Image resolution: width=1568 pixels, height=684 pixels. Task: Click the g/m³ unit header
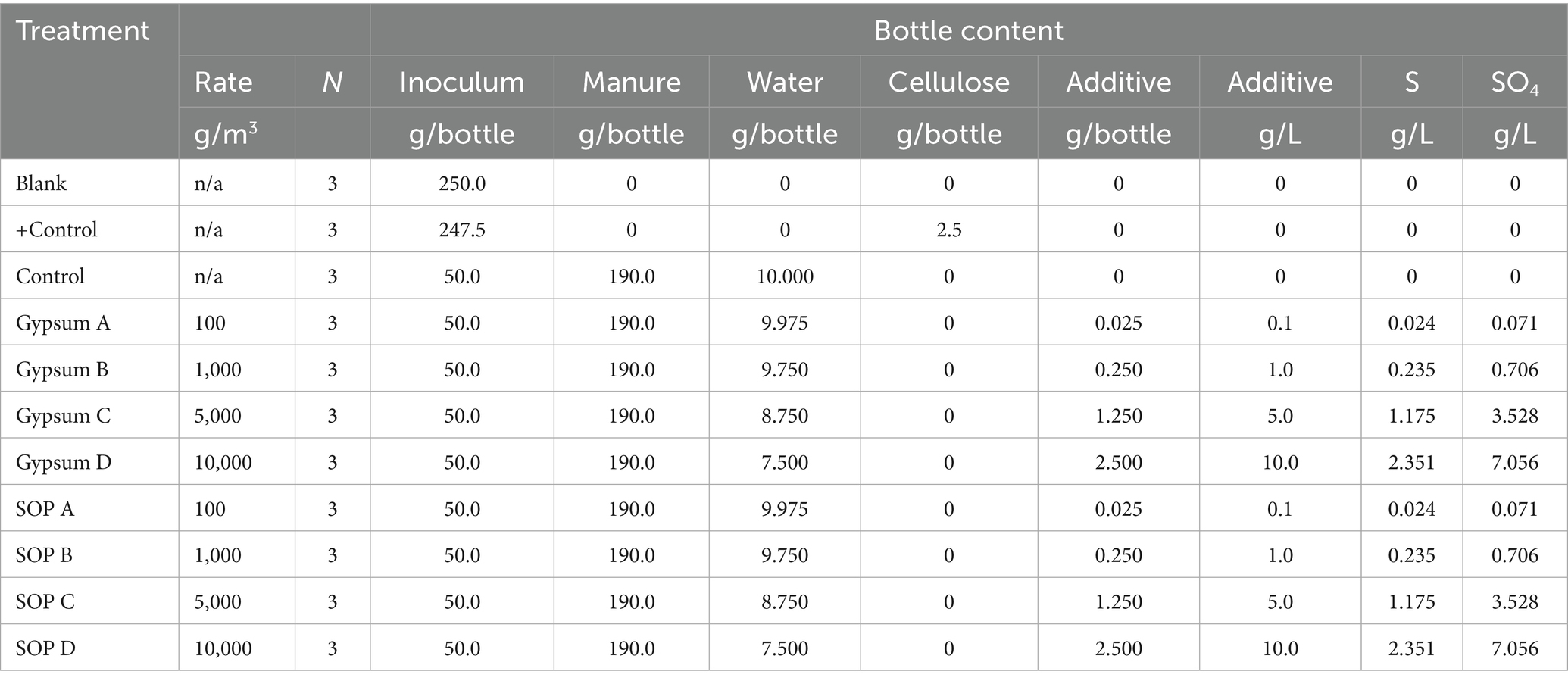click(226, 133)
